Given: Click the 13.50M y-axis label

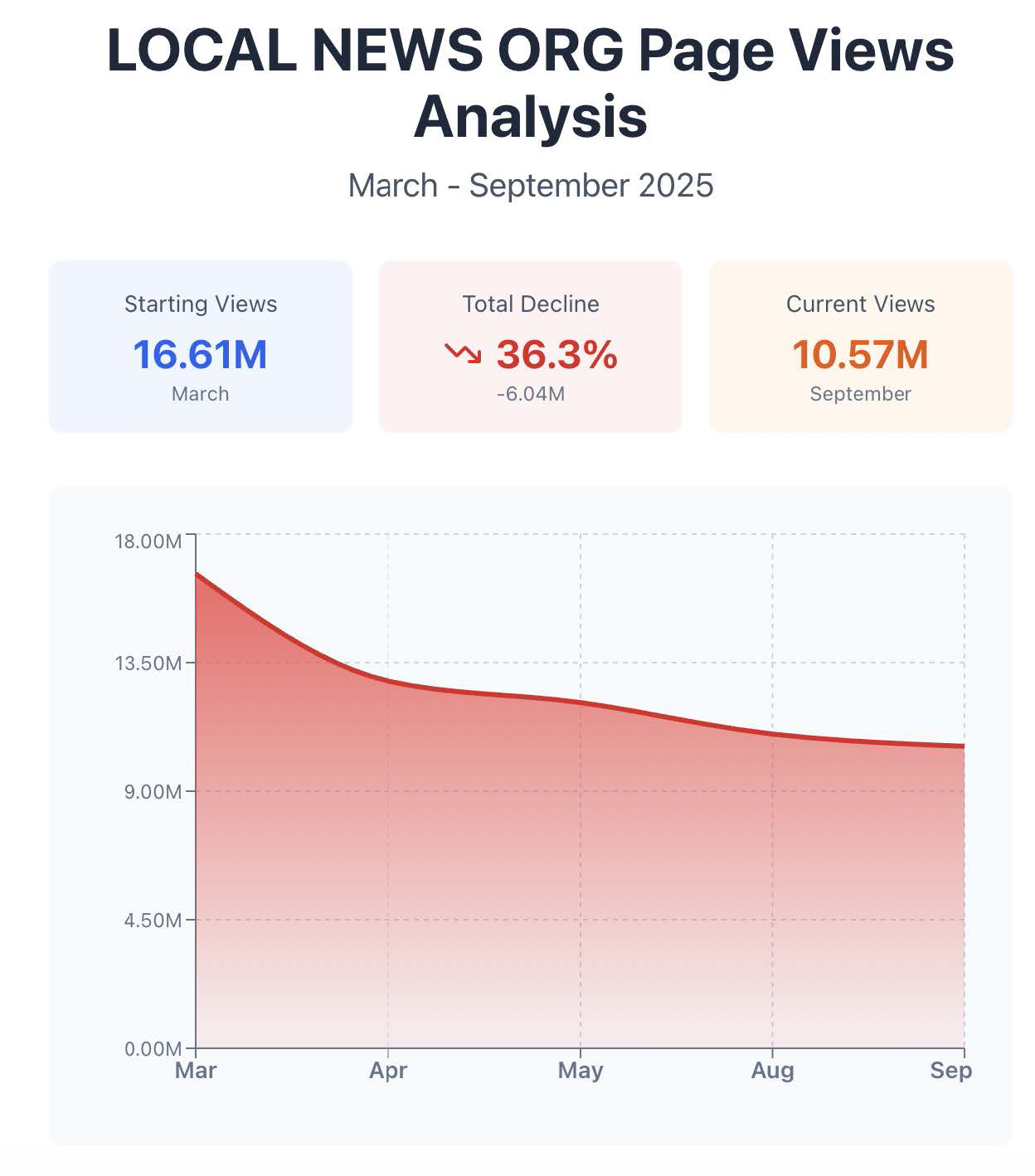Looking at the screenshot, I should tap(148, 663).
